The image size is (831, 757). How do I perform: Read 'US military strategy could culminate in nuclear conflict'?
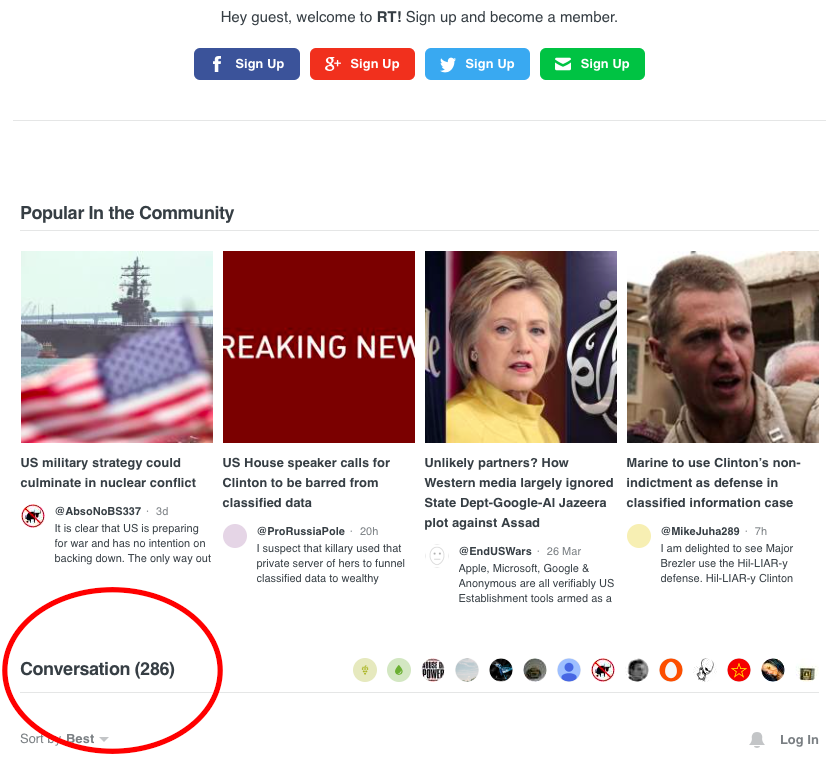pyautogui.click(x=108, y=473)
